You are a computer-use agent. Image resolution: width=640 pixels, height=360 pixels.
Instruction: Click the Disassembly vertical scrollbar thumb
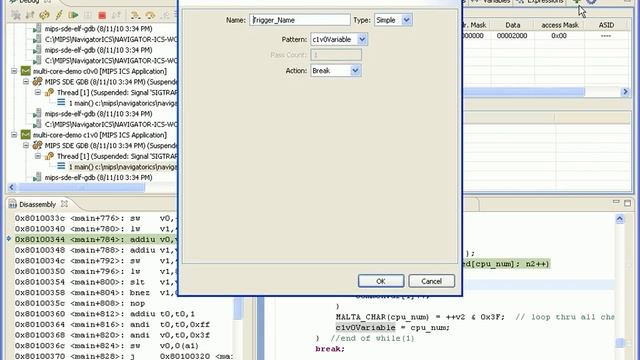pos(238,308)
